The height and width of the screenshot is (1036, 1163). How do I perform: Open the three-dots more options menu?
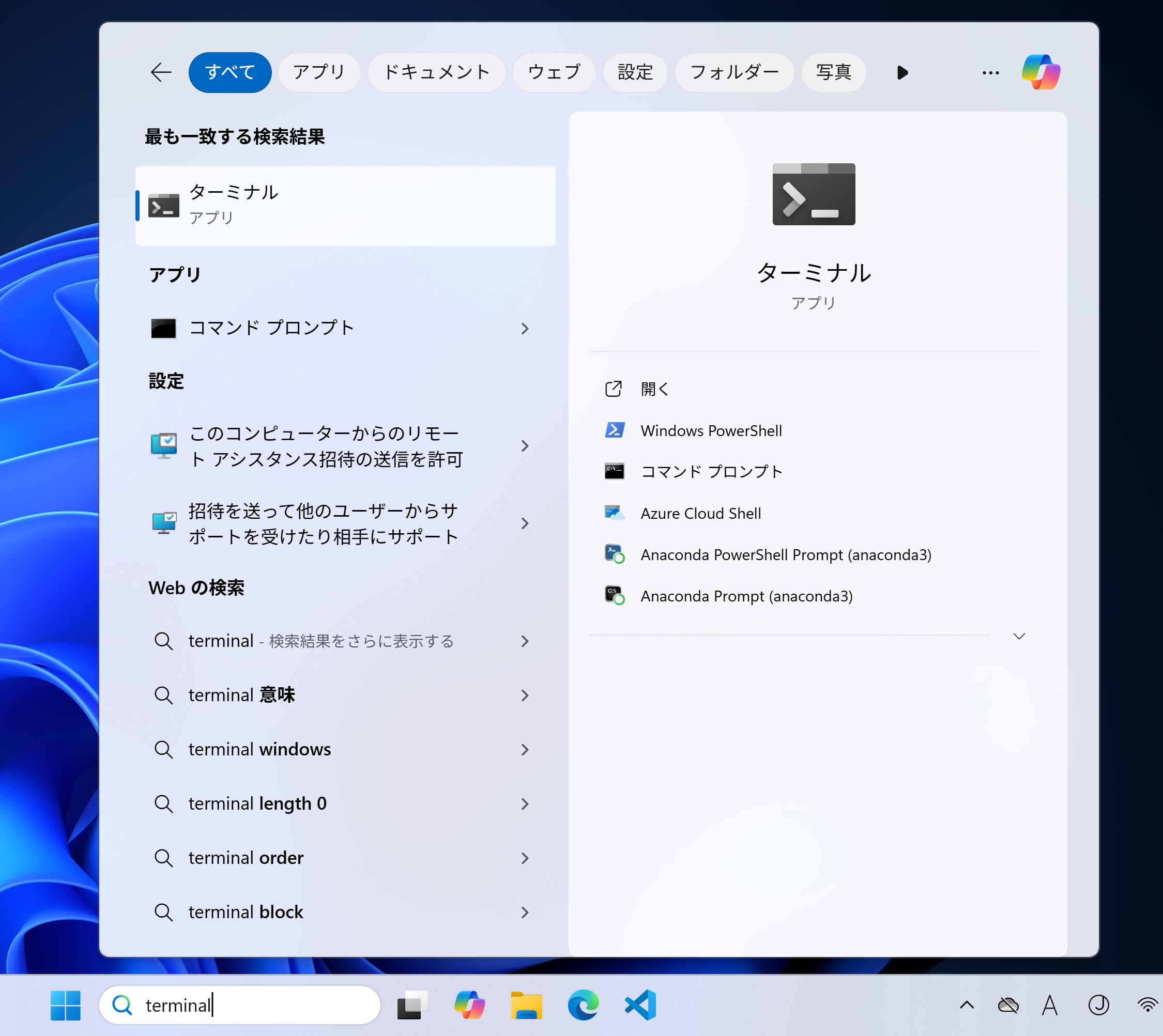point(990,73)
